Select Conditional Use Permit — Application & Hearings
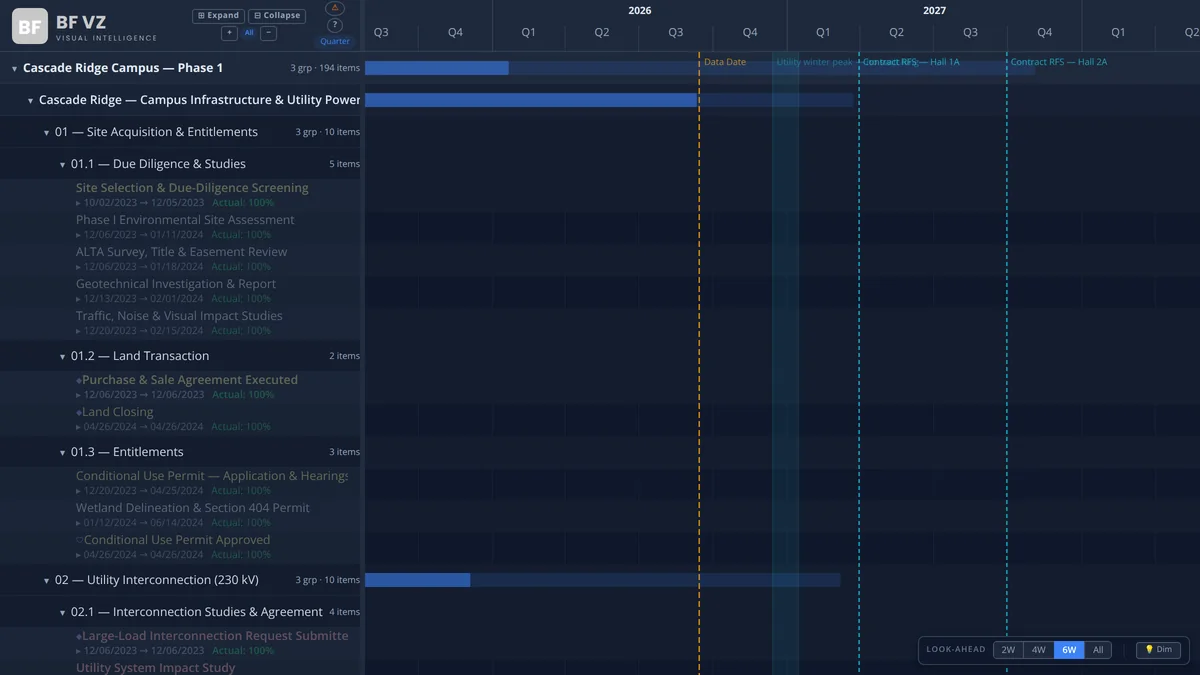 tap(182, 483)
